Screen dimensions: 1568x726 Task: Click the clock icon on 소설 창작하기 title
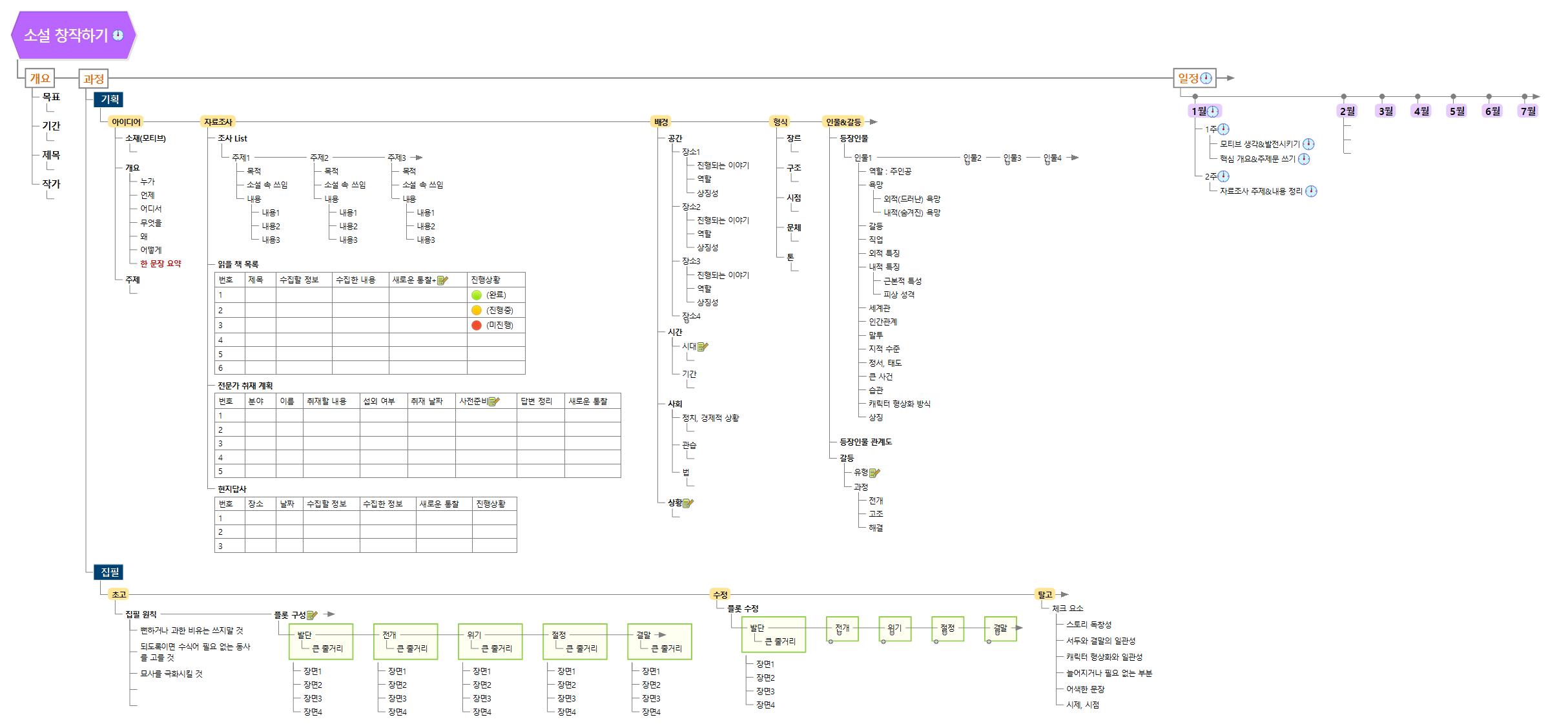[118, 36]
